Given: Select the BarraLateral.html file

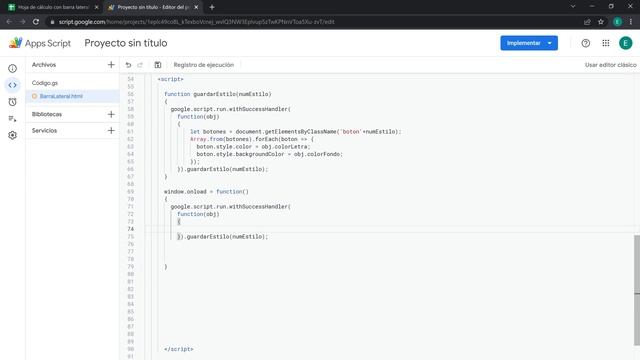Looking at the screenshot, I should click(61, 96).
